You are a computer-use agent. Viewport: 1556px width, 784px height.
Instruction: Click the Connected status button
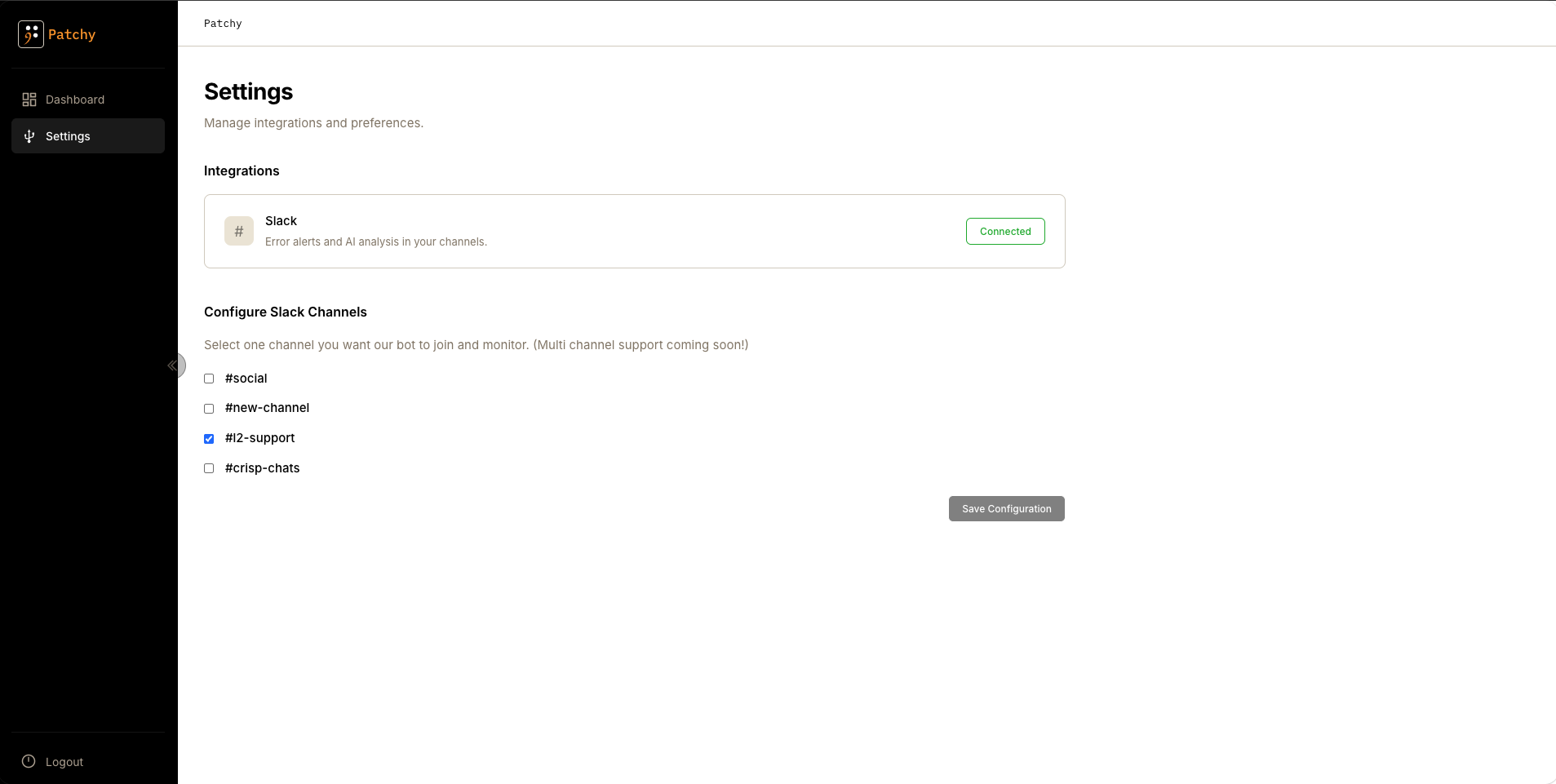pyautogui.click(x=1005, y=232)
